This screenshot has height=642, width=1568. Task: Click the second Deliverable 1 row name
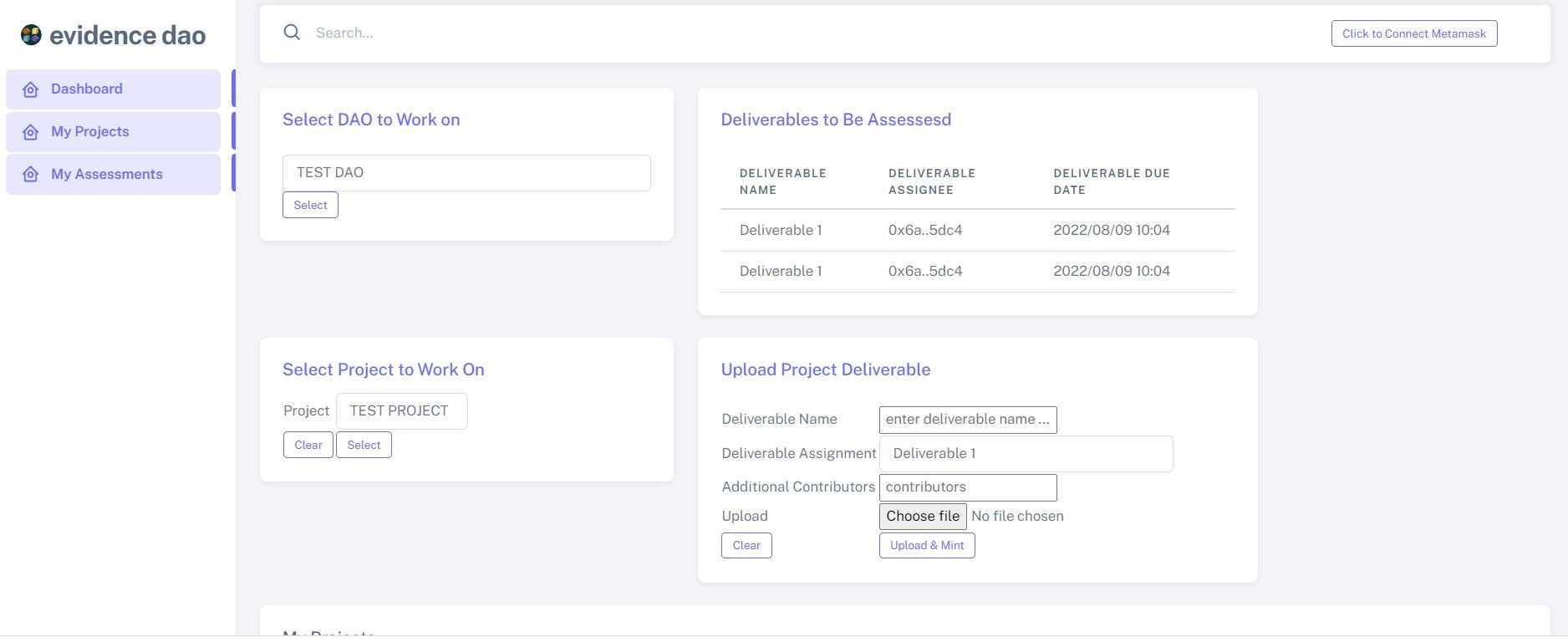point(781,271)
